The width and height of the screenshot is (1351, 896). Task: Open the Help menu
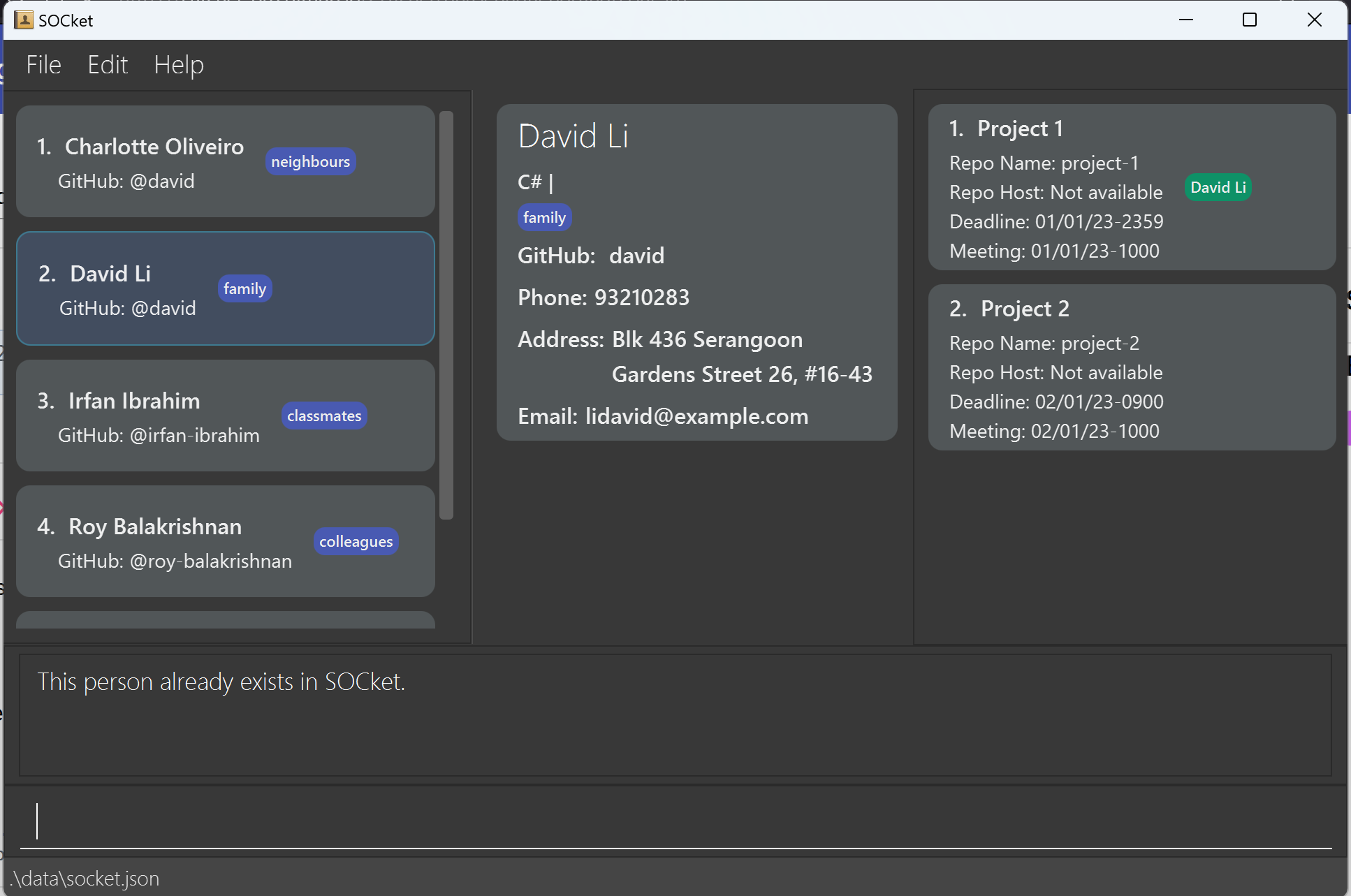(x=179, y=65)
